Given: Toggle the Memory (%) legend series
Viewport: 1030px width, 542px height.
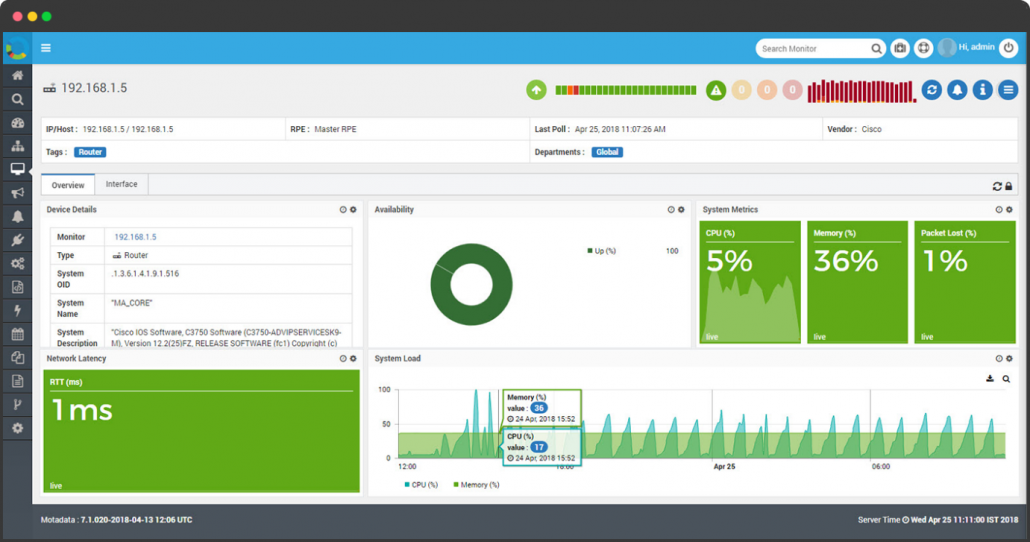Looking at the screenshot, I should pyautogui.click(x=476, y=485).
